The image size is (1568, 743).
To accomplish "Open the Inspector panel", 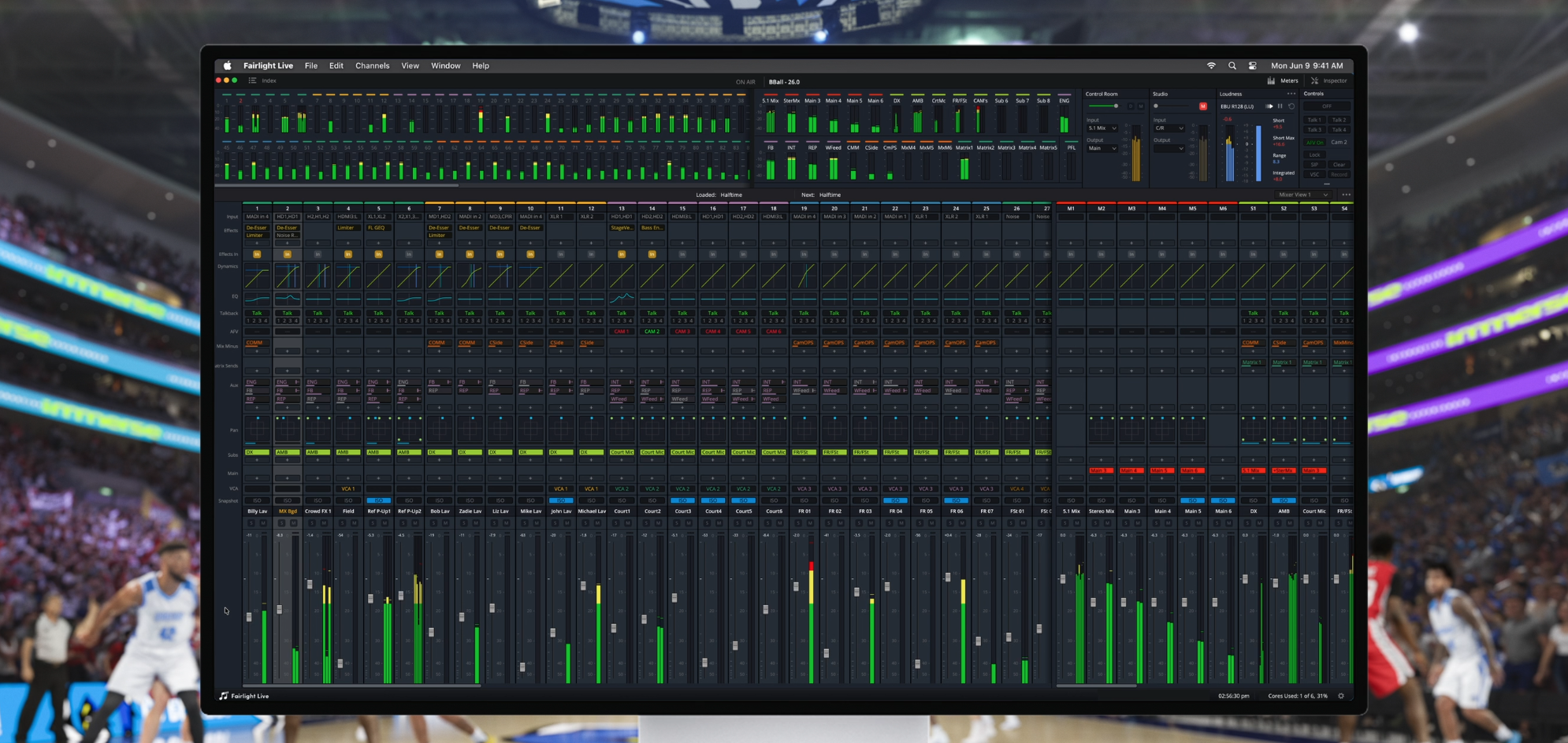I will coord(1329,80).
